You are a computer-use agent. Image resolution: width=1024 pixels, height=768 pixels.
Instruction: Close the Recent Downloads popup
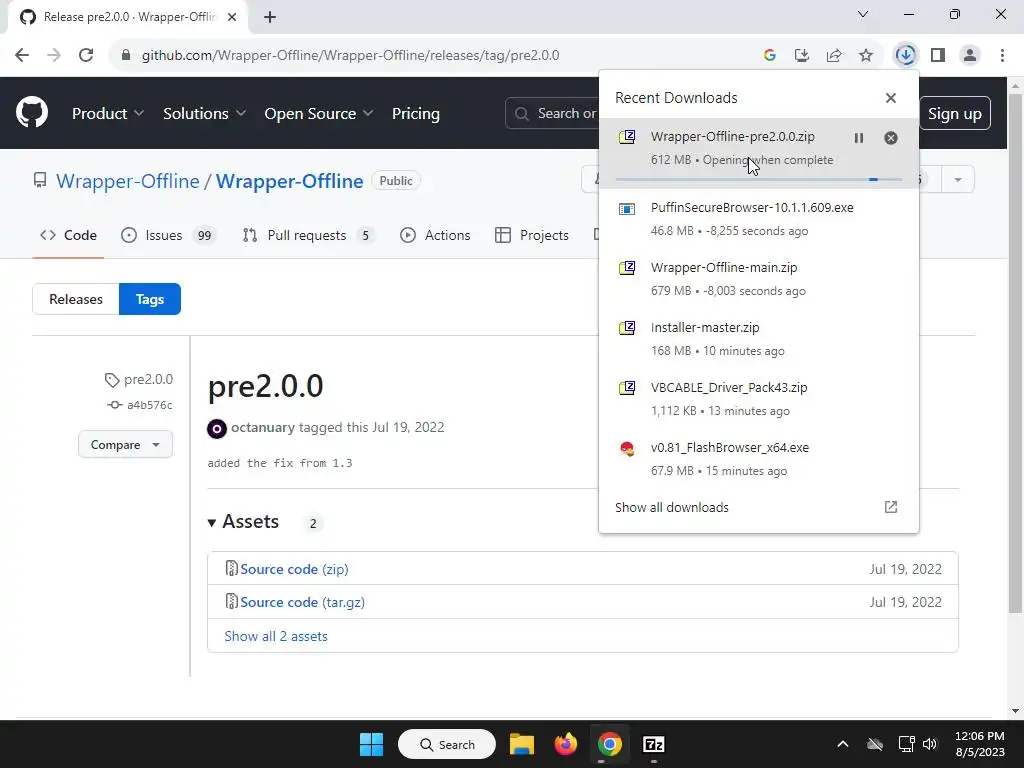tap(891, 98)
